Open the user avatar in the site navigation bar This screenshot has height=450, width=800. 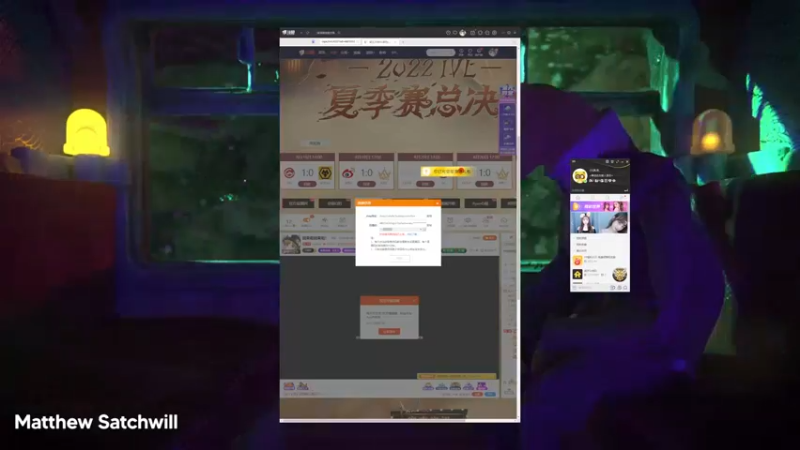(x=493, y=53)
